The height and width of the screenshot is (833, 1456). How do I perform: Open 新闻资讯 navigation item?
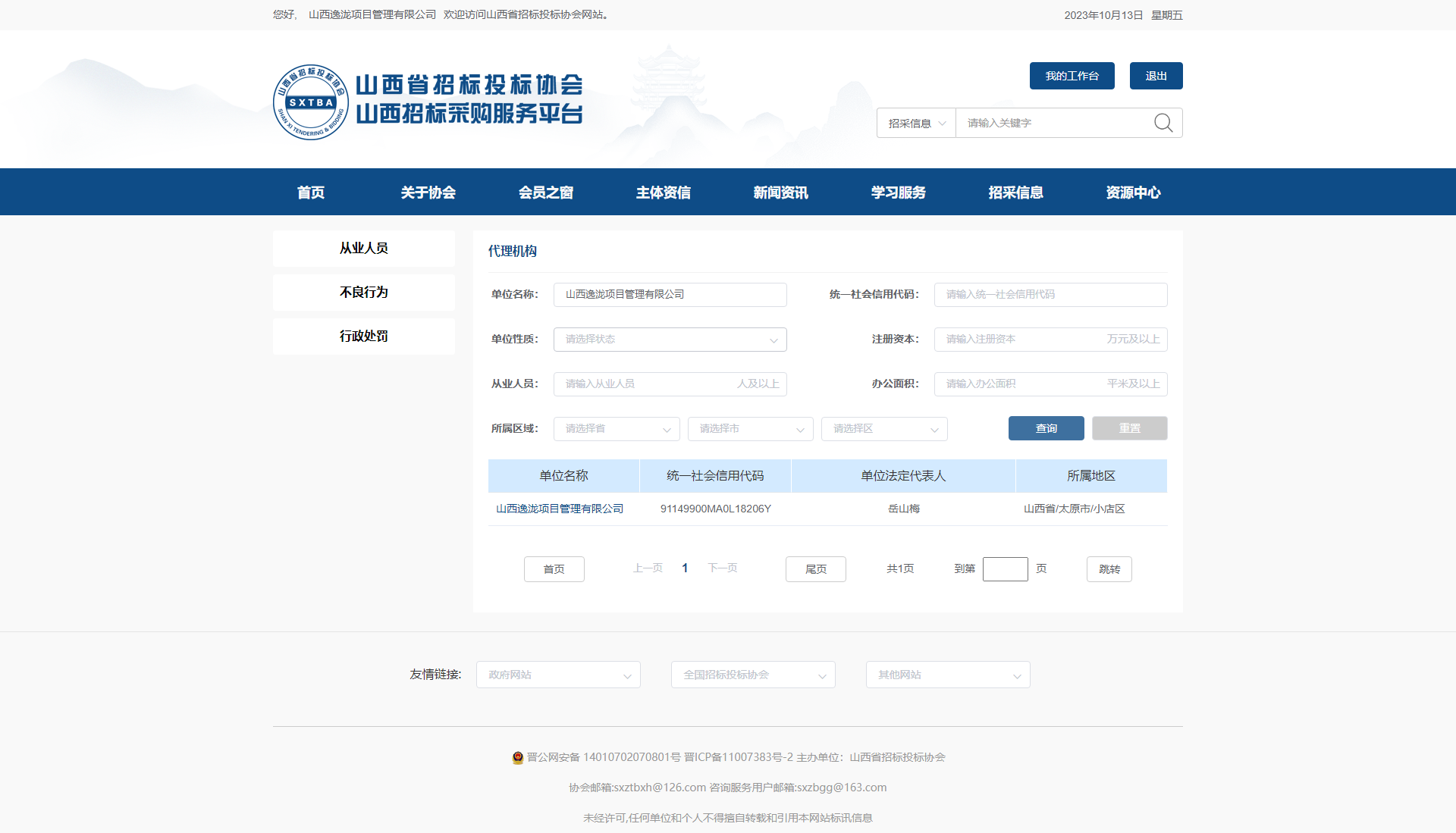[x=781, y=193]
